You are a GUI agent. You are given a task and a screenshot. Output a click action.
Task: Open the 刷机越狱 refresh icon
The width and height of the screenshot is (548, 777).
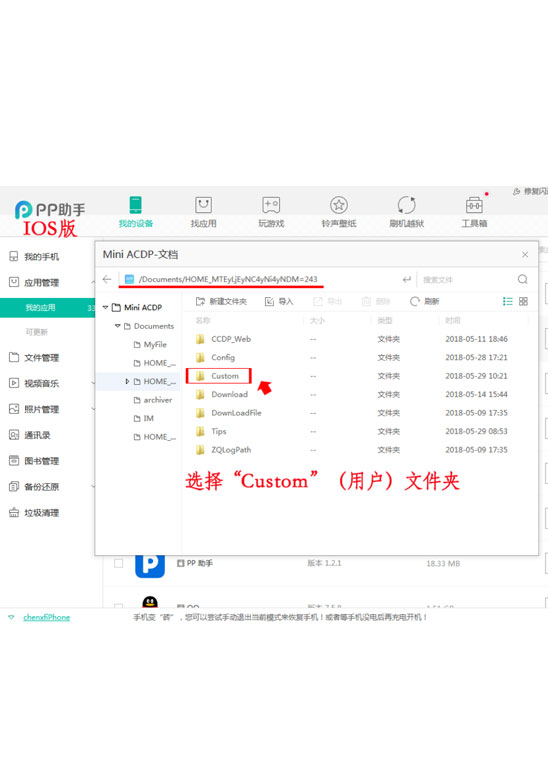click(x=406, y=205)
